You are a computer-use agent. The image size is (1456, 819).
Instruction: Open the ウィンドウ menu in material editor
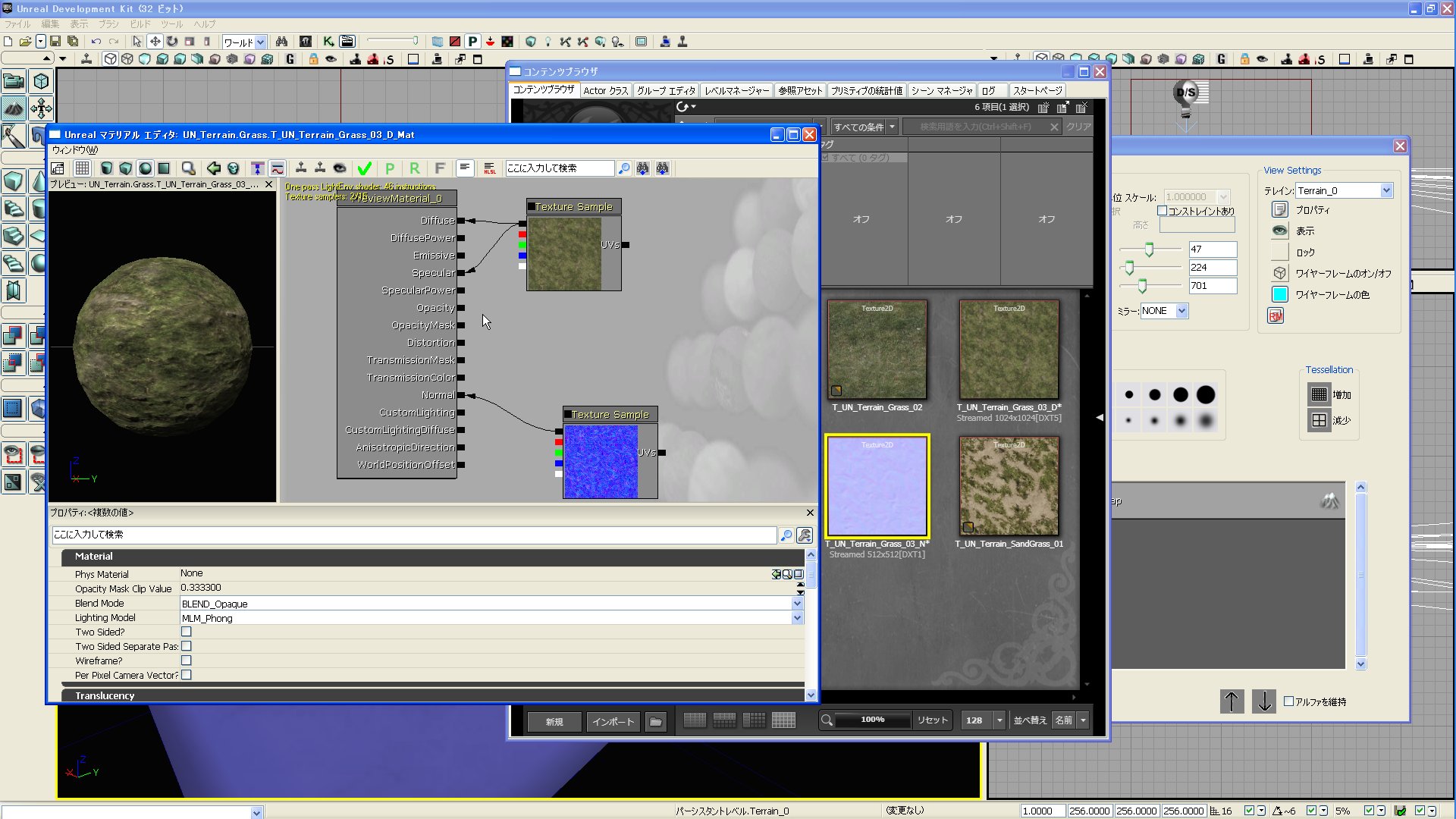[x=74, y=150]
